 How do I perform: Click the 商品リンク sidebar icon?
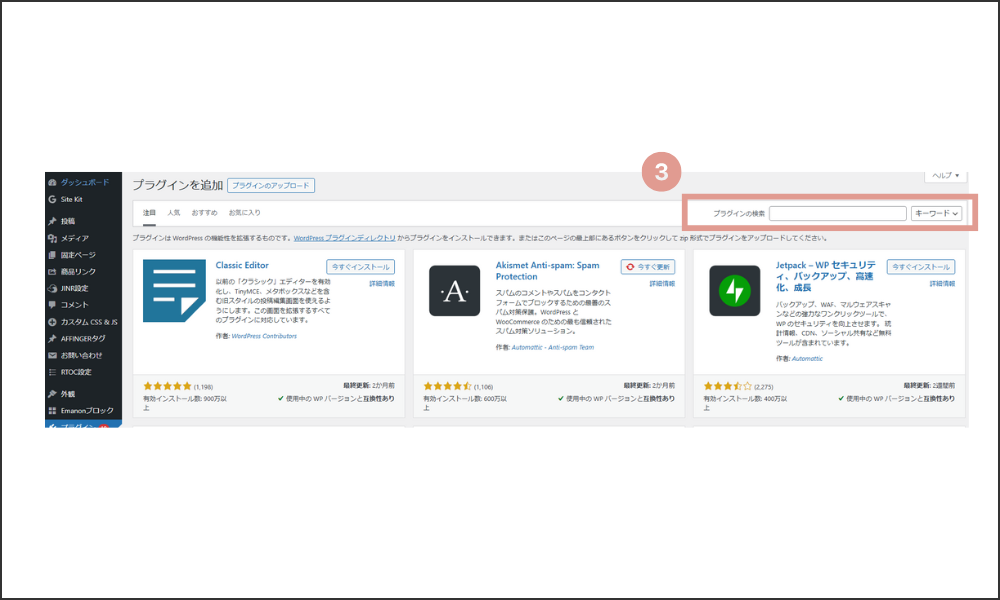pyautogui.click(x=52, y=272)
